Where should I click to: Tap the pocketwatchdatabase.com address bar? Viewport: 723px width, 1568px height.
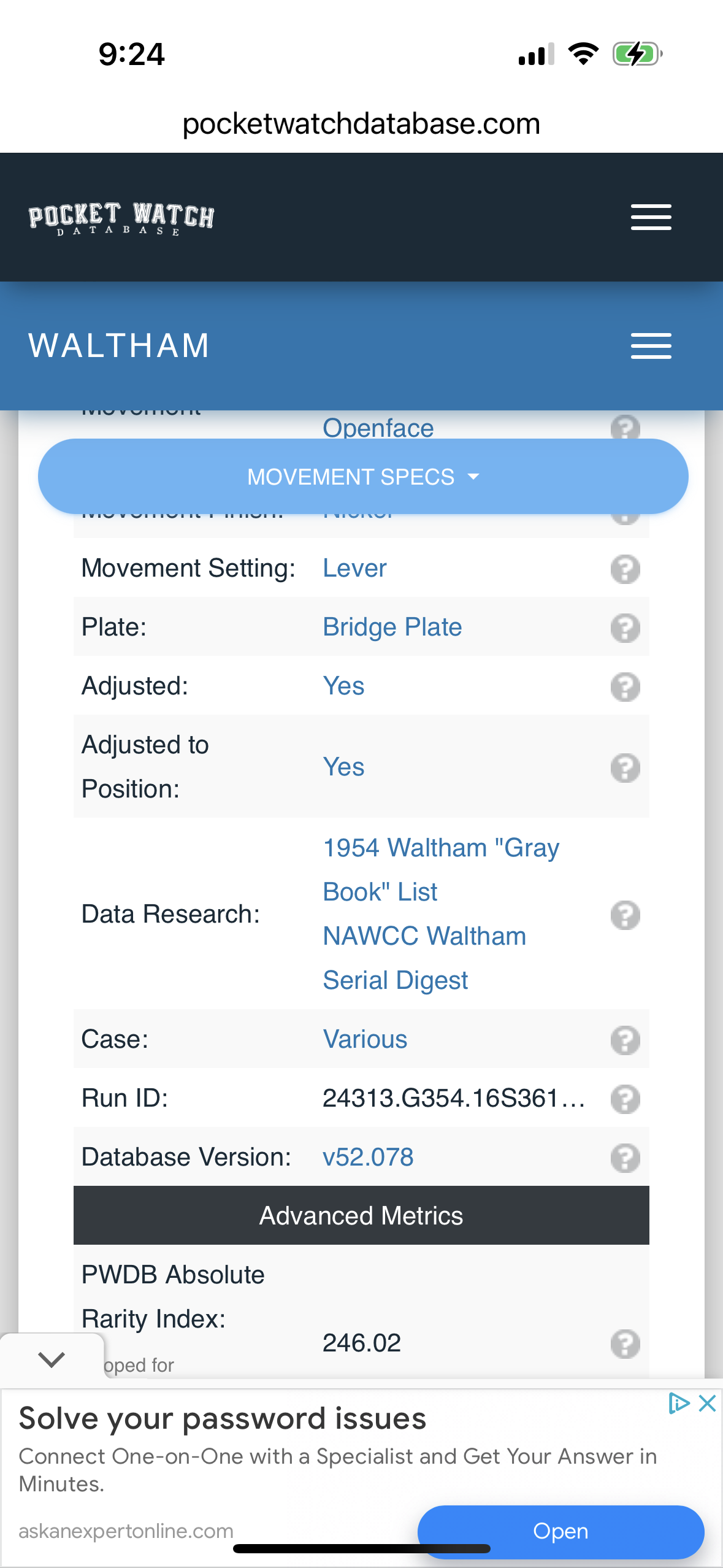click(361, 124)
